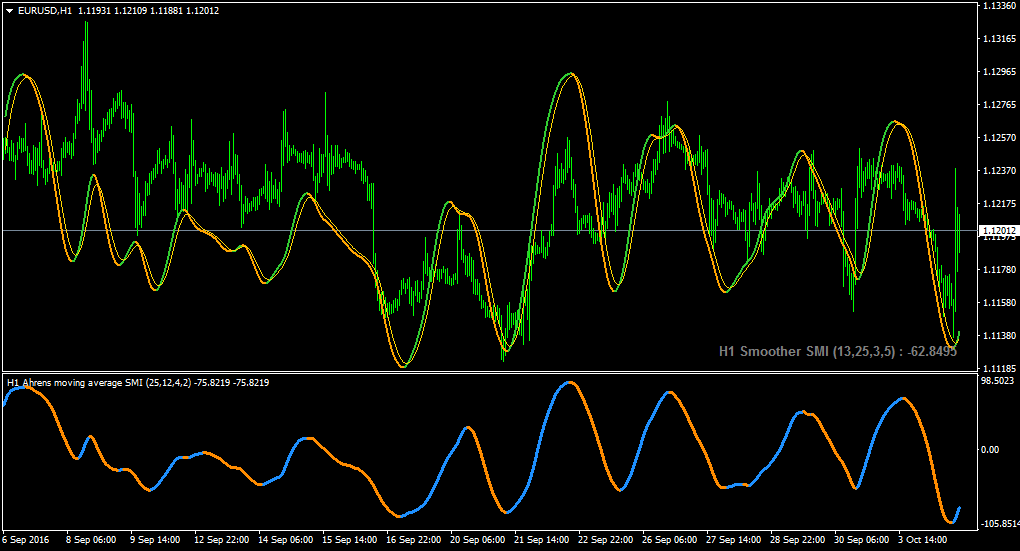Select the 1.13165 price scale value

tap(999, 39)
